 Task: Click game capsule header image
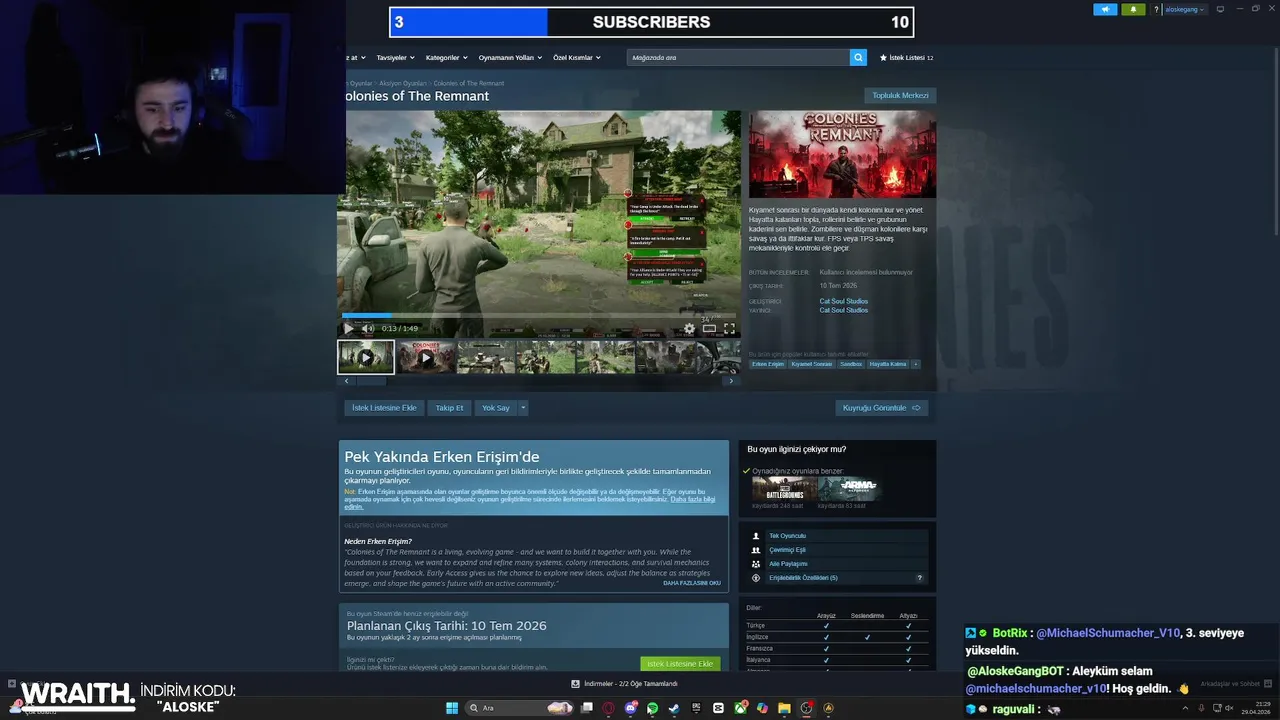tap(843, 154)
